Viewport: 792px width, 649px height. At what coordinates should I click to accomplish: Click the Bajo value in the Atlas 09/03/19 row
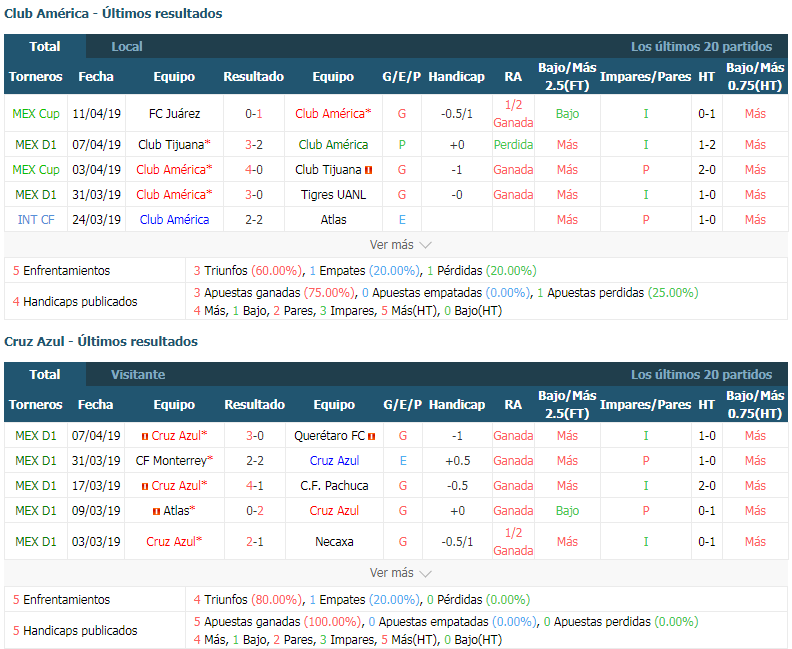pyautogui.click(x=567, y=511)
